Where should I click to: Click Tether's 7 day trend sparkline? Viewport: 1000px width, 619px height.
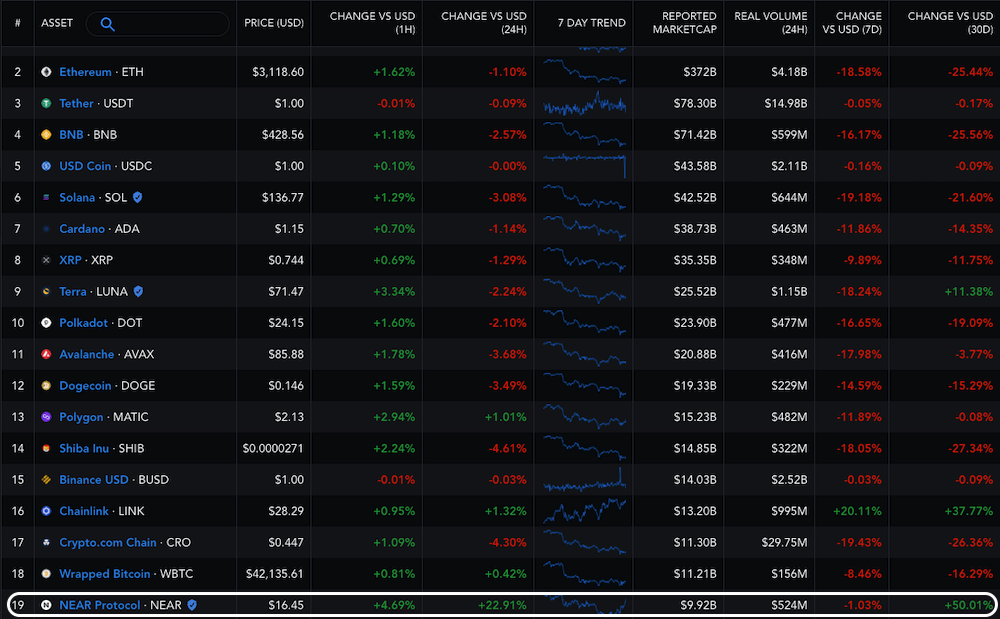pos(584,103)
